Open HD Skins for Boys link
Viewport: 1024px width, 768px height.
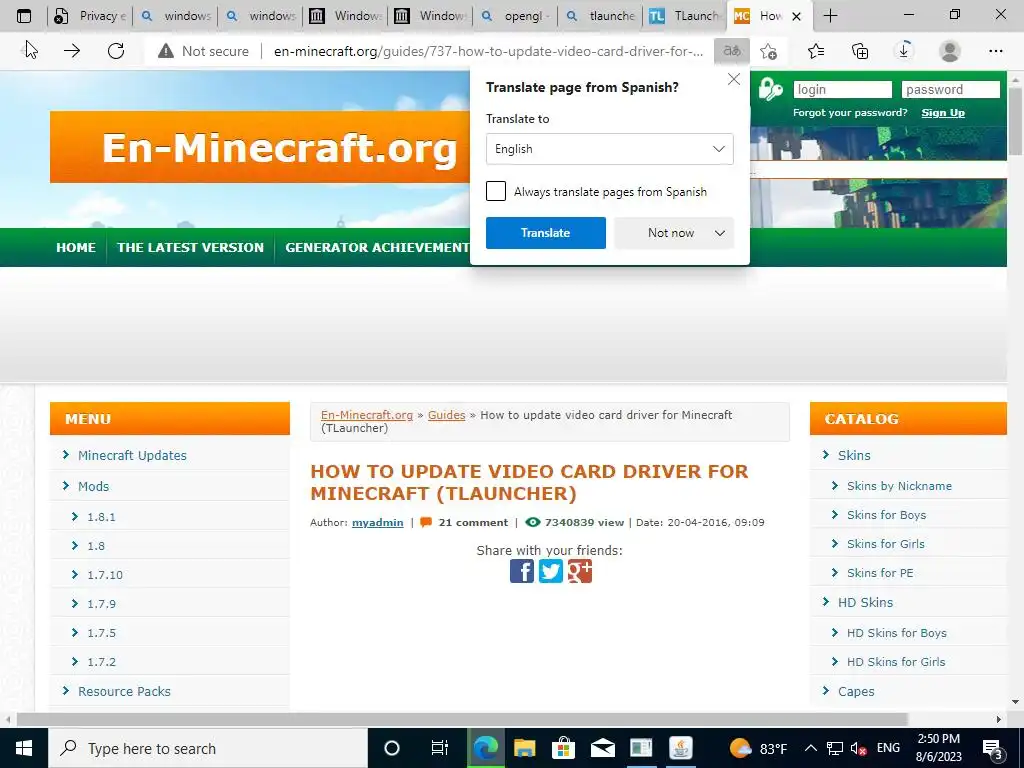click(897, 633)
